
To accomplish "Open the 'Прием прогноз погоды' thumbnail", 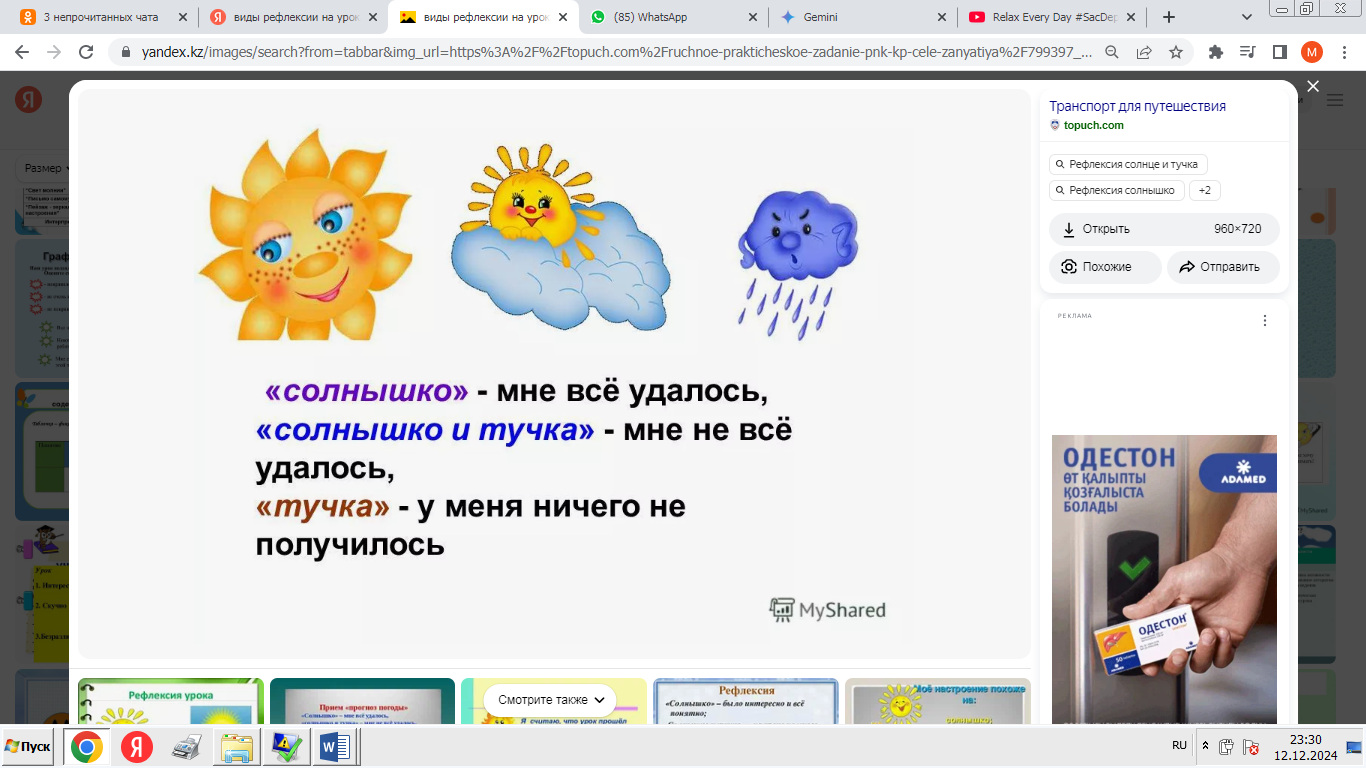I will 362,701.
